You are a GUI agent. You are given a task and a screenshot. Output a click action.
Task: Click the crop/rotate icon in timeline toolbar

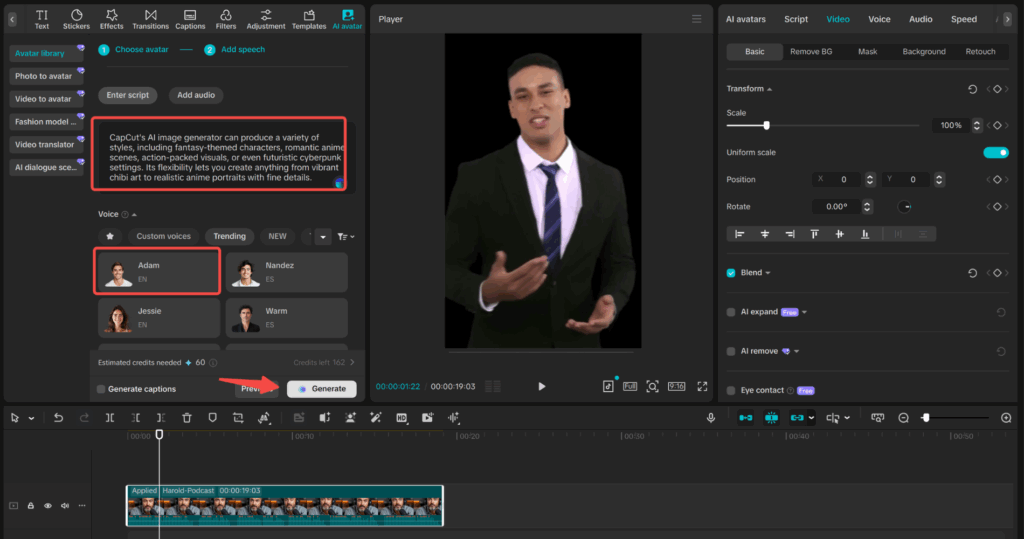[238, 417]
